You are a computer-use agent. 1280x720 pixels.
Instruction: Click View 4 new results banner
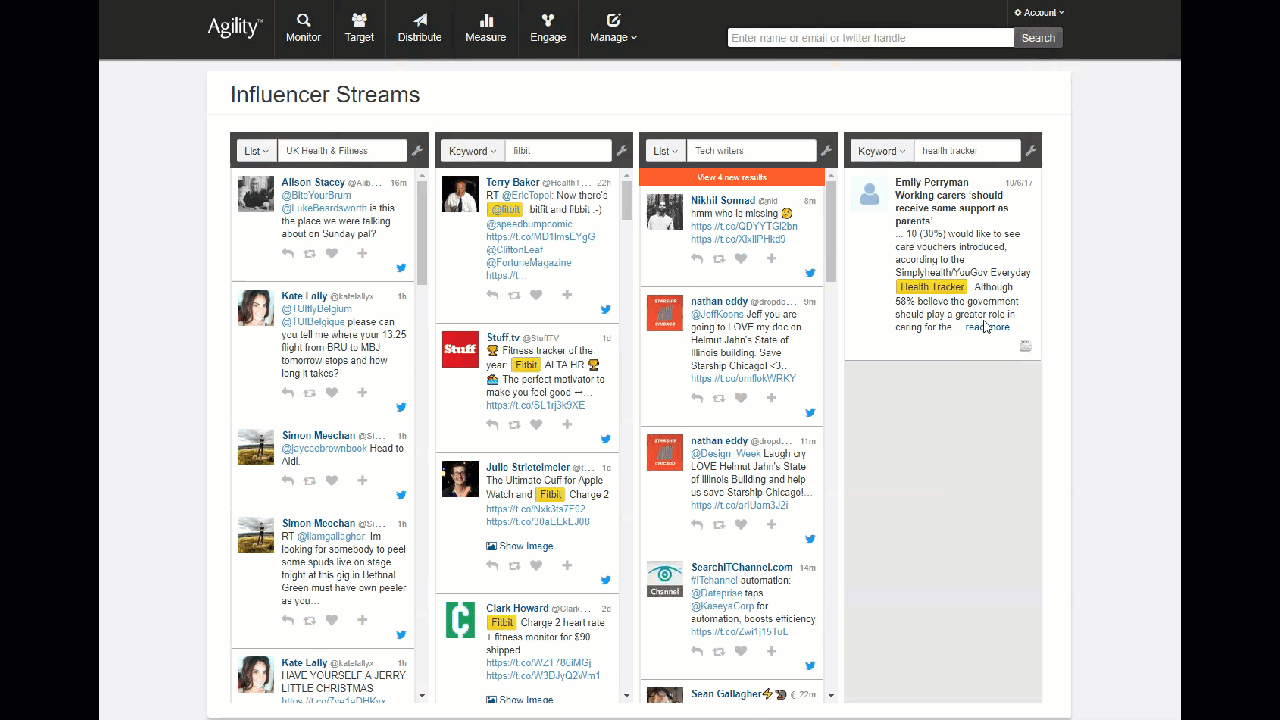pos(732,177)
